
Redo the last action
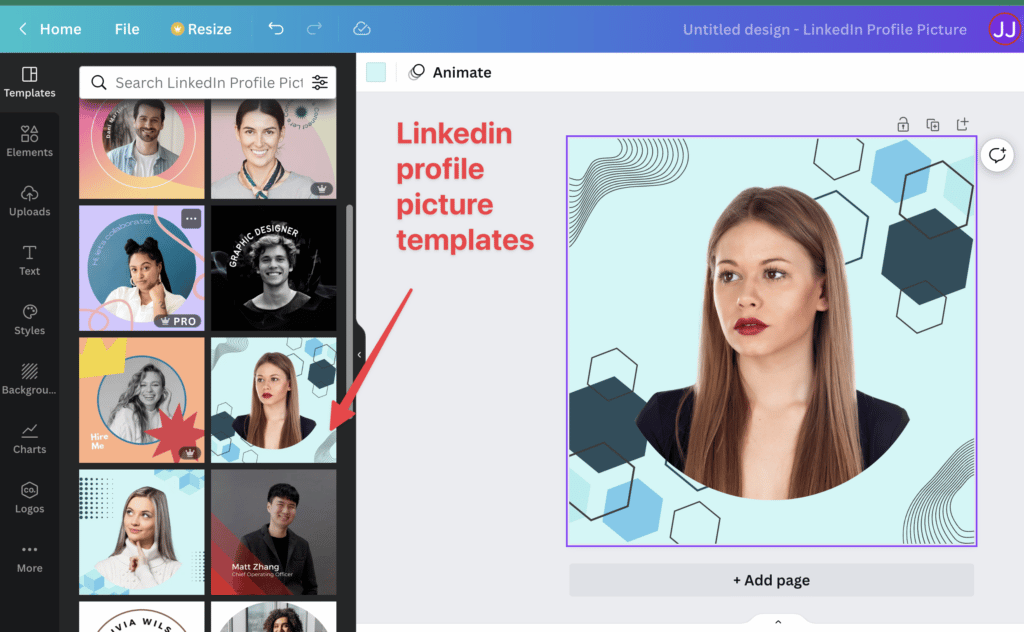tap(314, 29)
